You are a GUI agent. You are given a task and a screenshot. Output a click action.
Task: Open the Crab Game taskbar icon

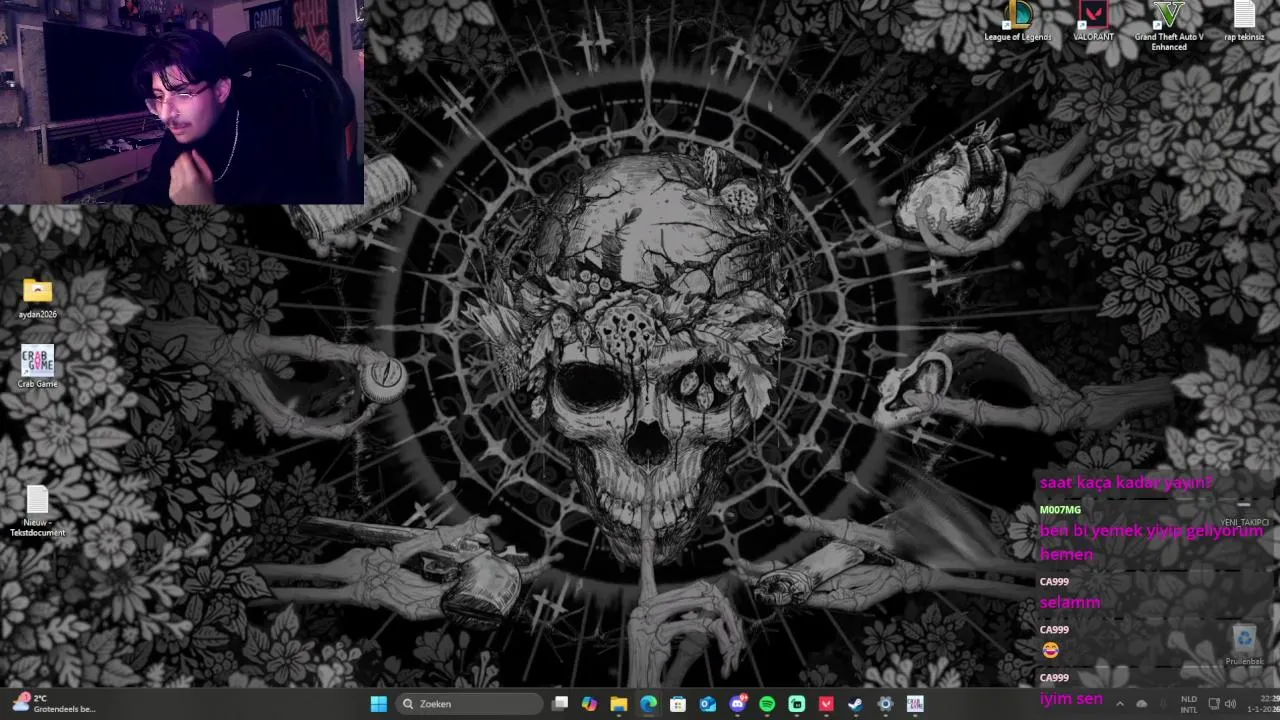tap(915, 704)
